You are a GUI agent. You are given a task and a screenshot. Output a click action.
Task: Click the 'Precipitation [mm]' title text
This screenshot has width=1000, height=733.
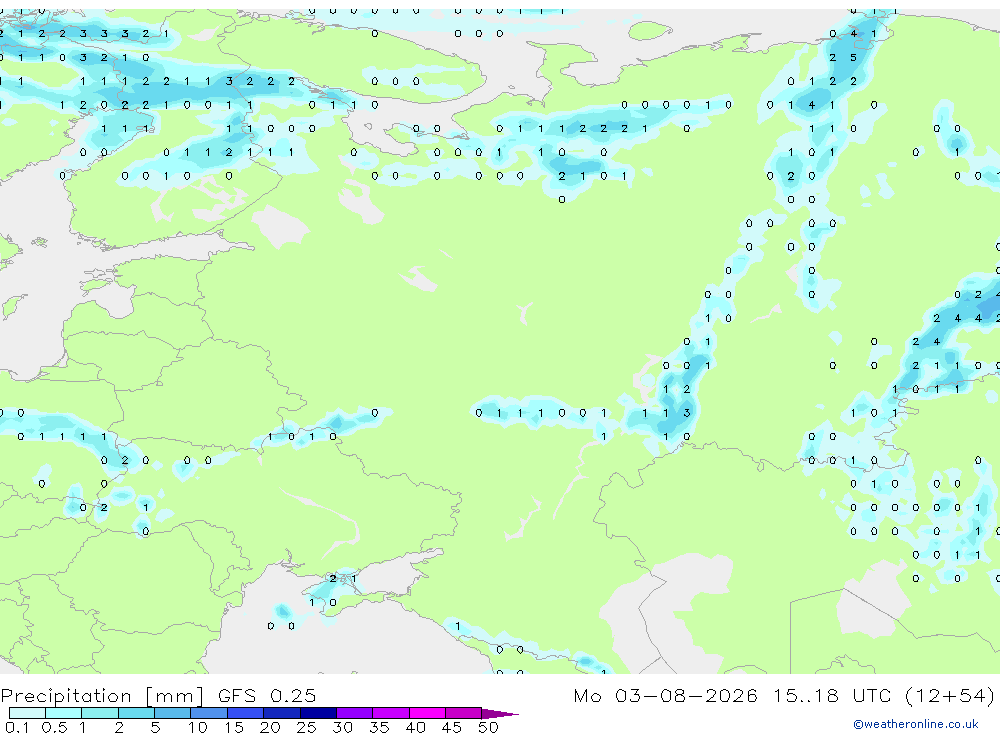(103, 696)
